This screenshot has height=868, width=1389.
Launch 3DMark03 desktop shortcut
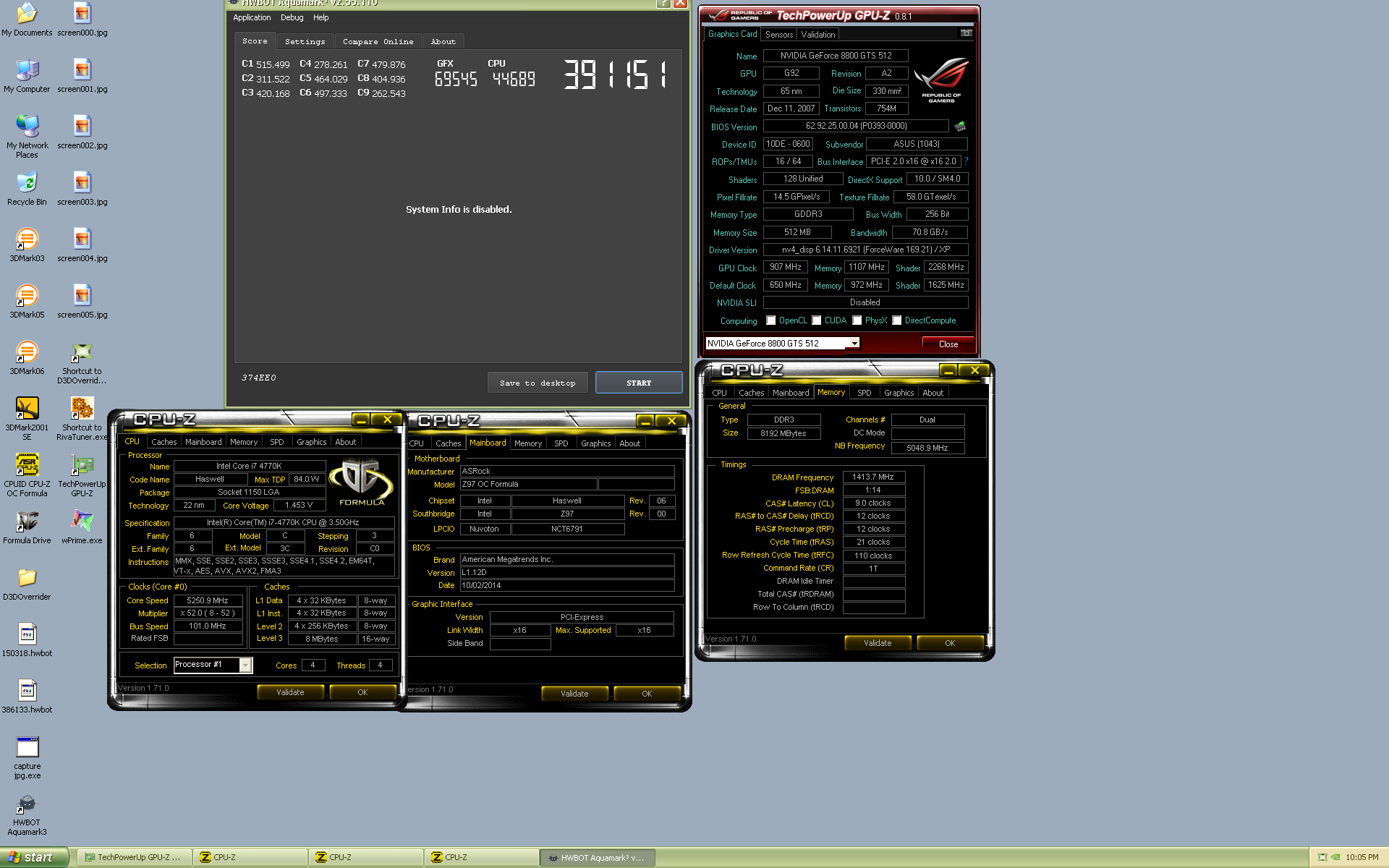point(27,245)
